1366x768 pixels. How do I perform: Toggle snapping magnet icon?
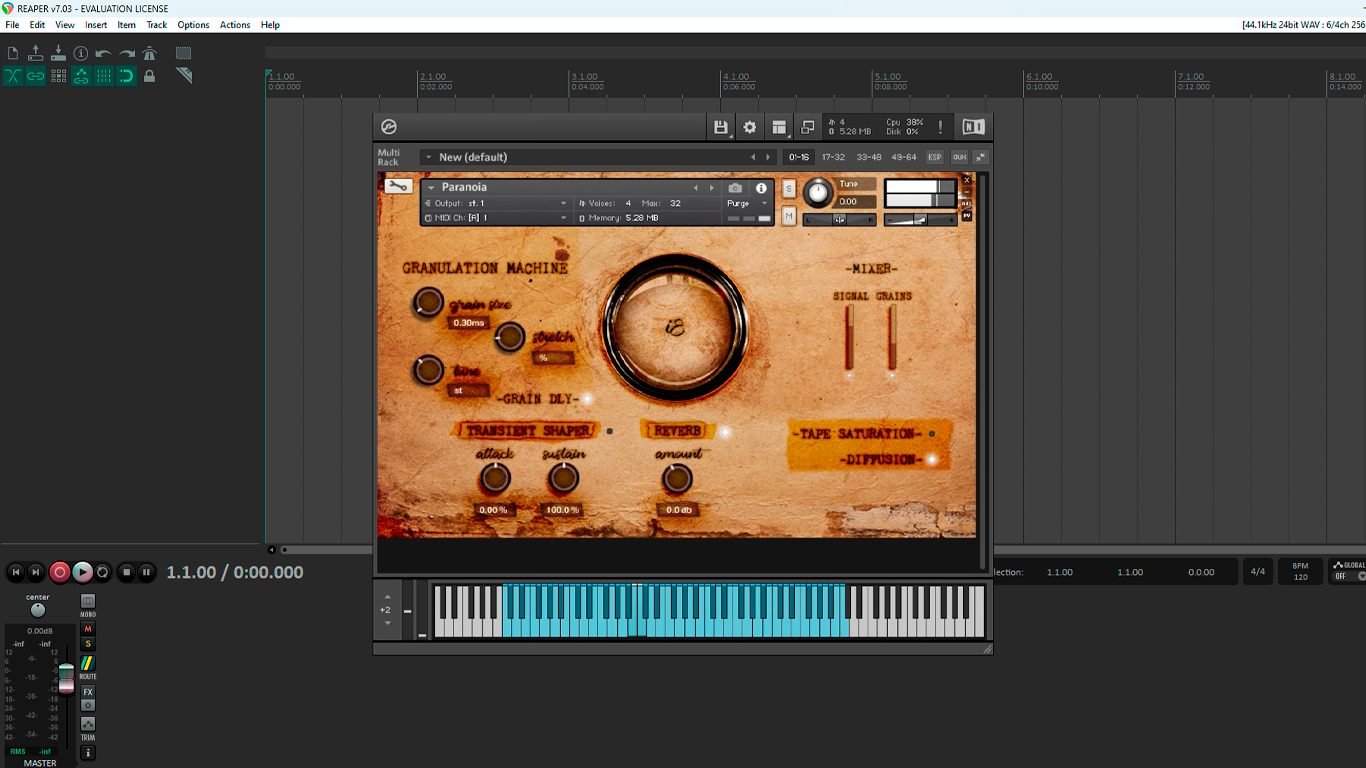127,76
